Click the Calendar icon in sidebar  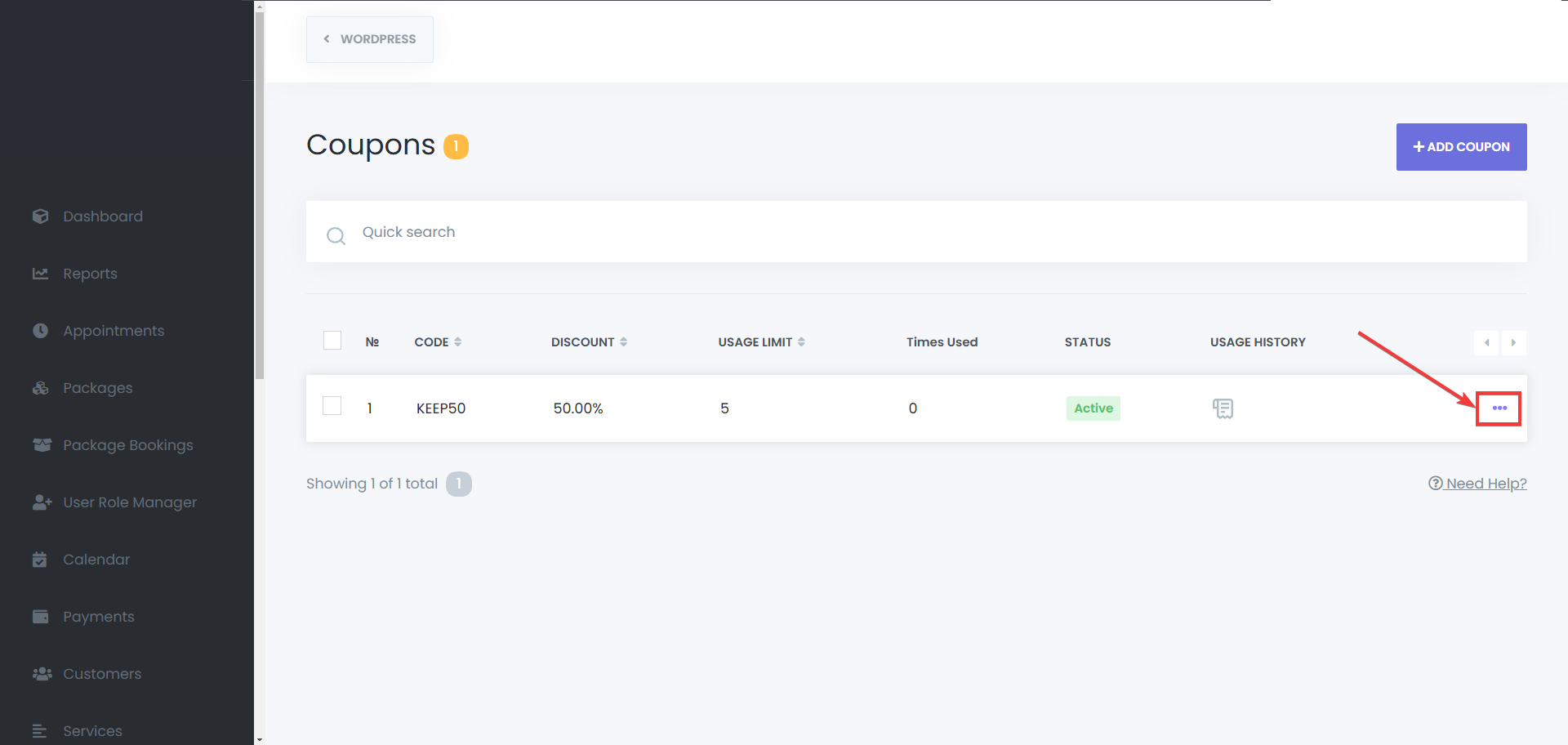[x=40, y=560]
